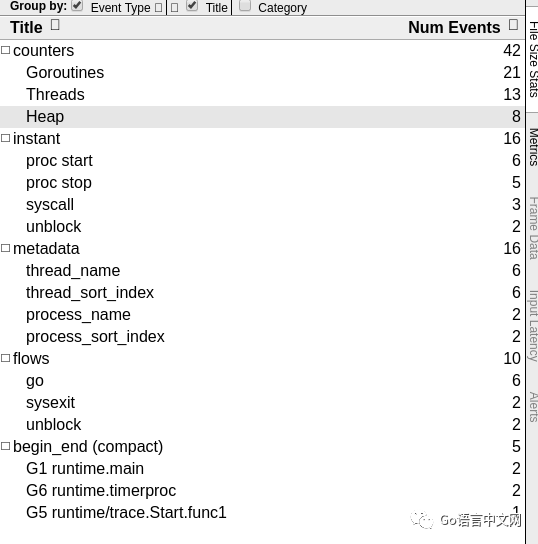Select unblock row under flows
Screen dimensions: 538x544
tap(262, 424)
